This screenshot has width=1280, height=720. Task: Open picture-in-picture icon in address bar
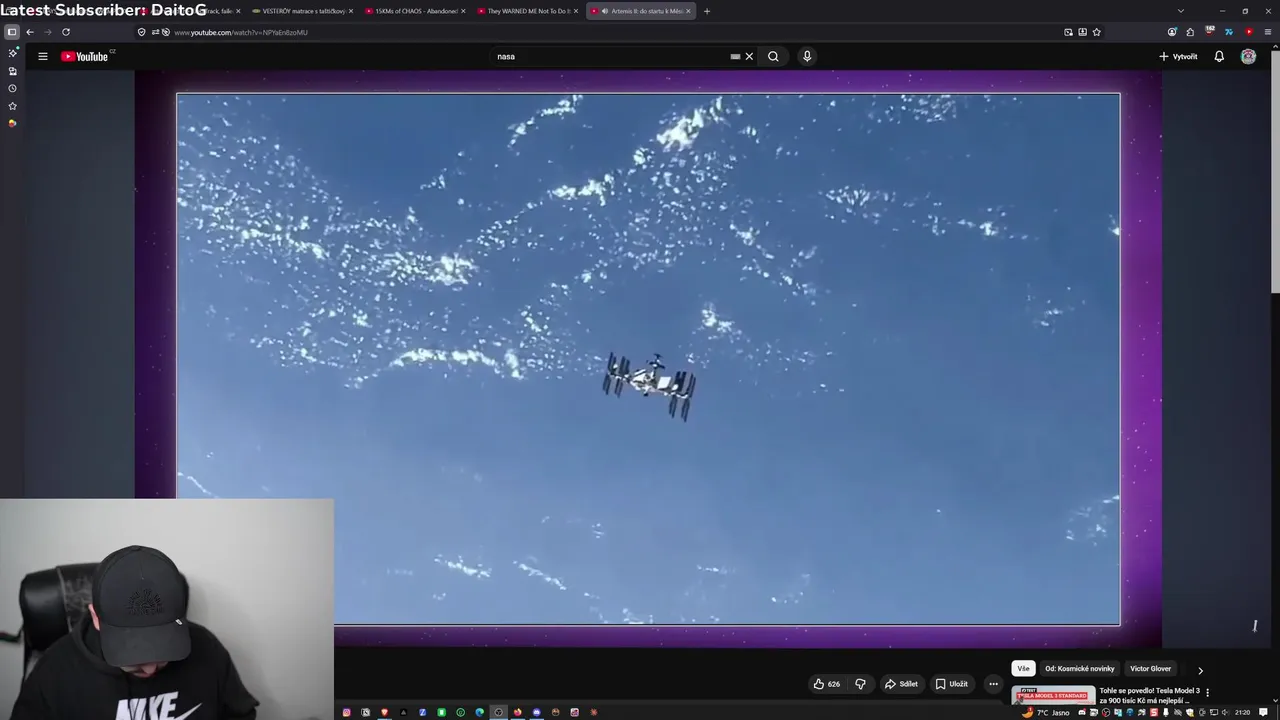[1068, 32]
